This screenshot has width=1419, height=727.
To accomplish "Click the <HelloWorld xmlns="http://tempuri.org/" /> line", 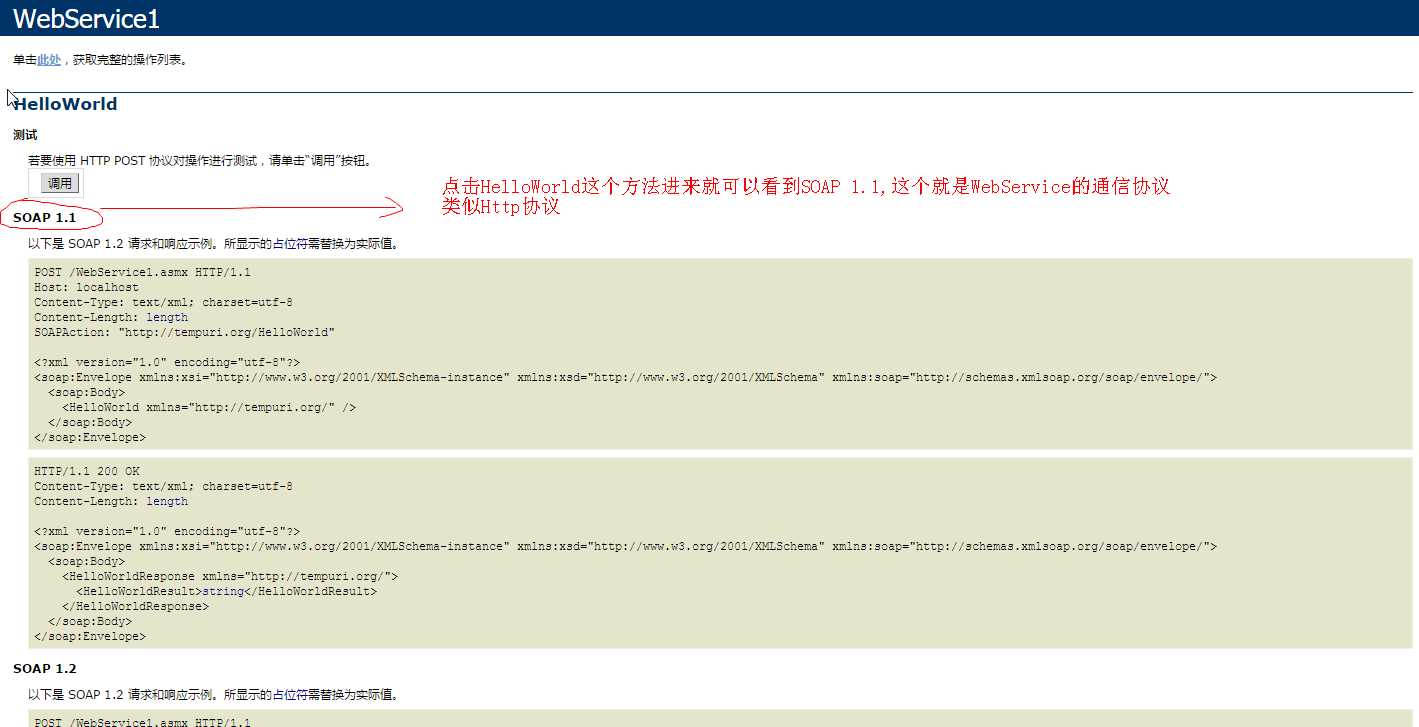I will coord(209,407).
